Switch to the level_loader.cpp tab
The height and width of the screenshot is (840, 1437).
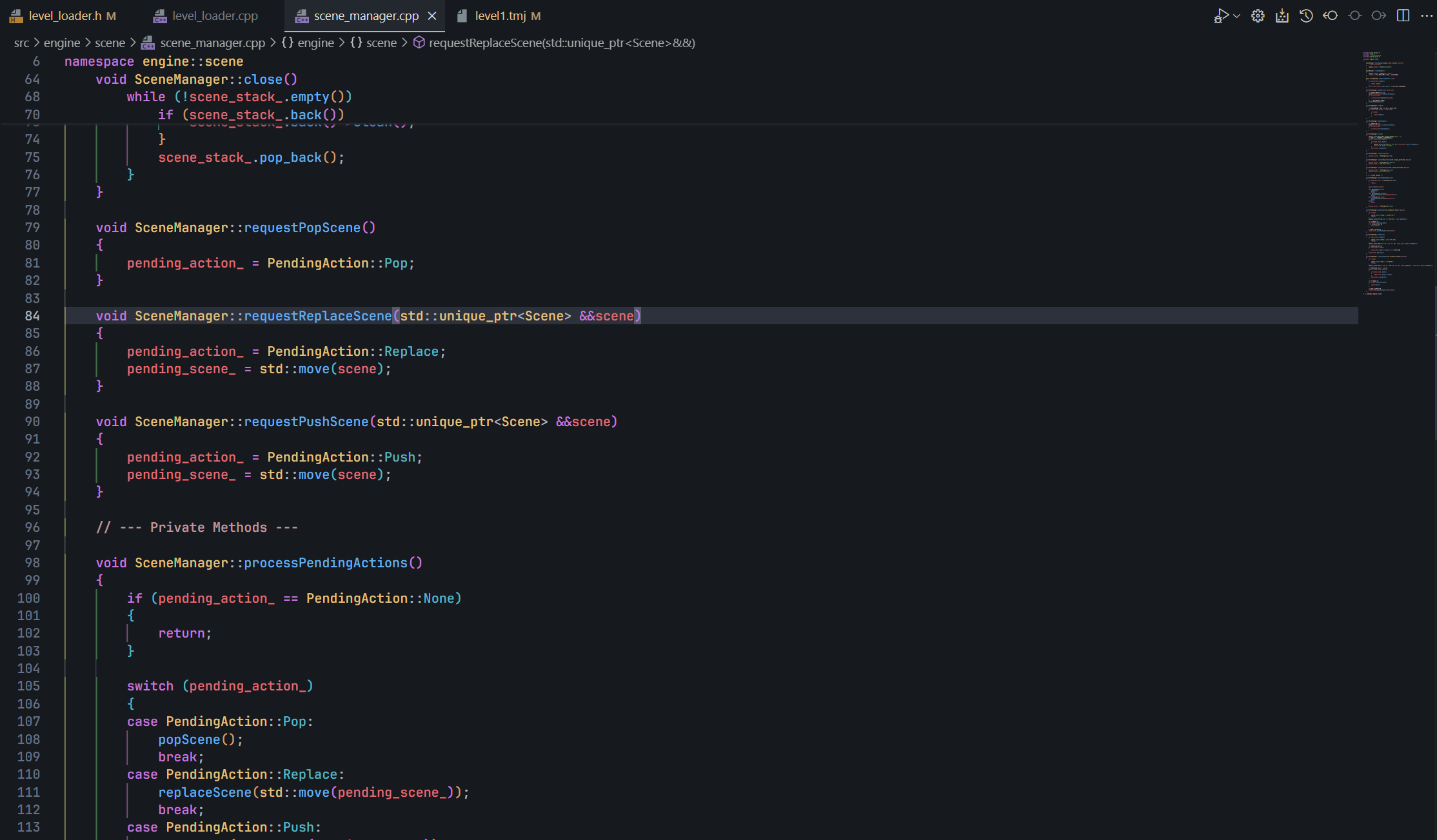coord(213,15)
